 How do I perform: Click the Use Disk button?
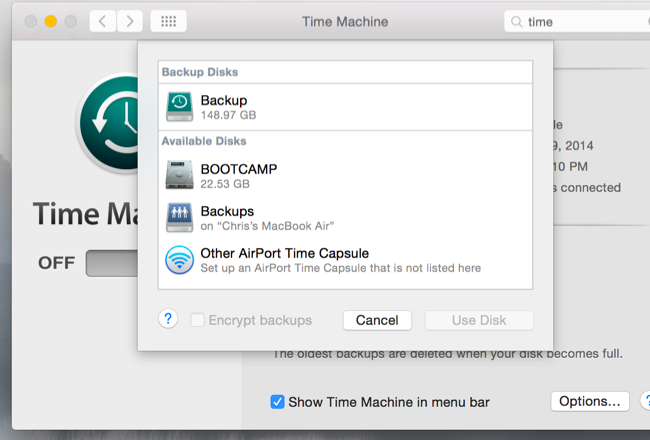(x=479, y=320)
